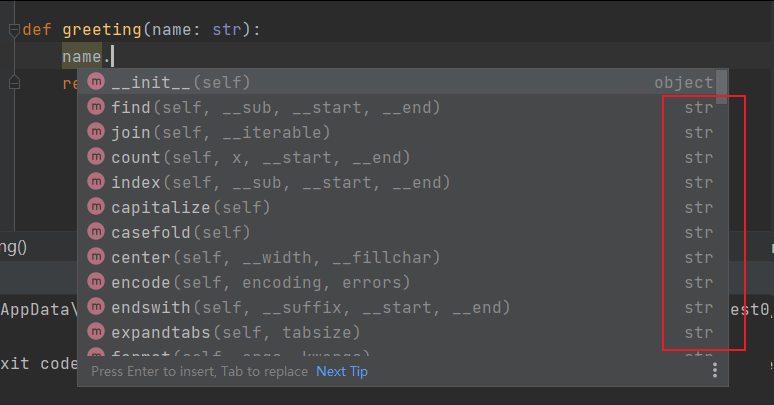Click the 'str' type hint in signature
774x405 pixels.
(226, 30)
